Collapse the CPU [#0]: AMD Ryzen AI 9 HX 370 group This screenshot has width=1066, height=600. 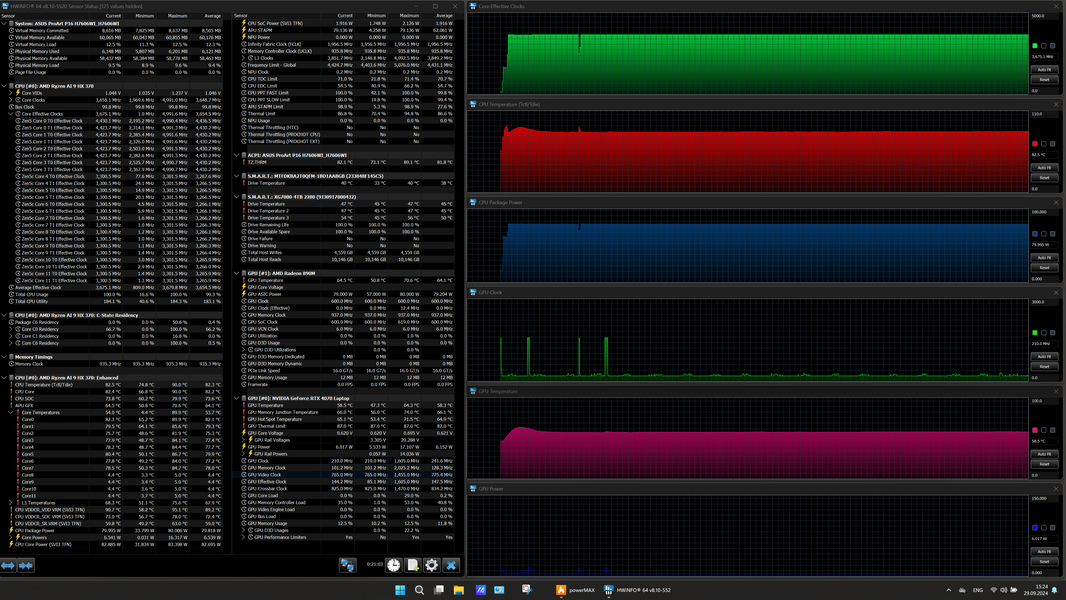(4, 86)
